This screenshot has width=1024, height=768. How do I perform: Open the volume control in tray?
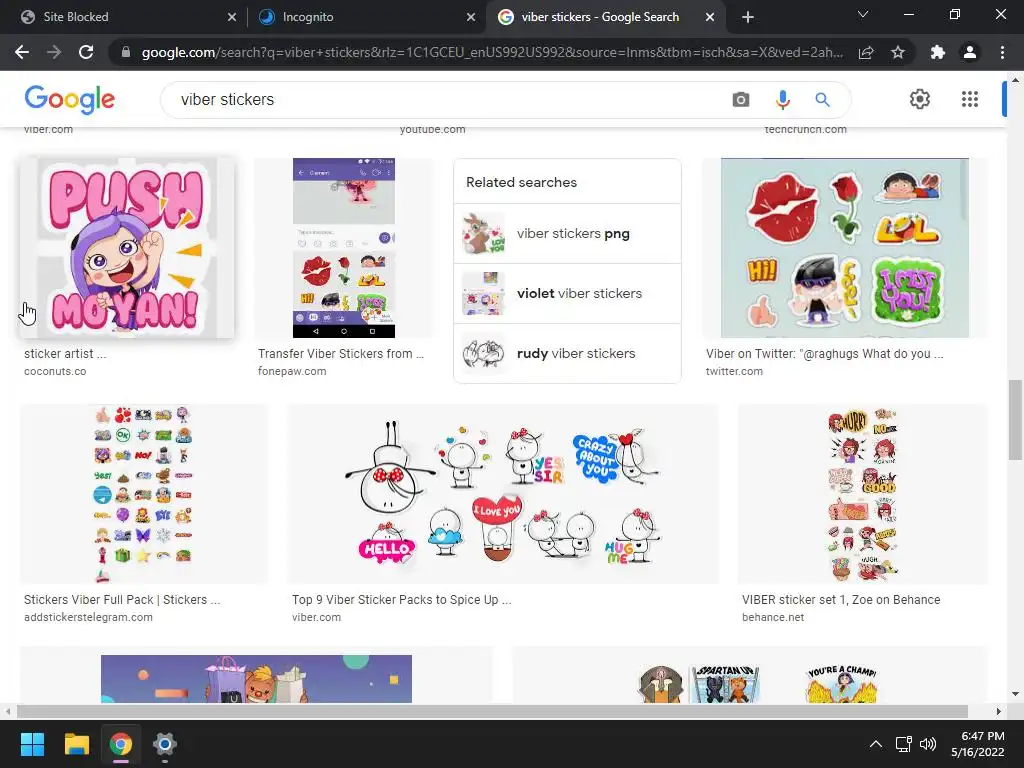click(x=927, y=744)
